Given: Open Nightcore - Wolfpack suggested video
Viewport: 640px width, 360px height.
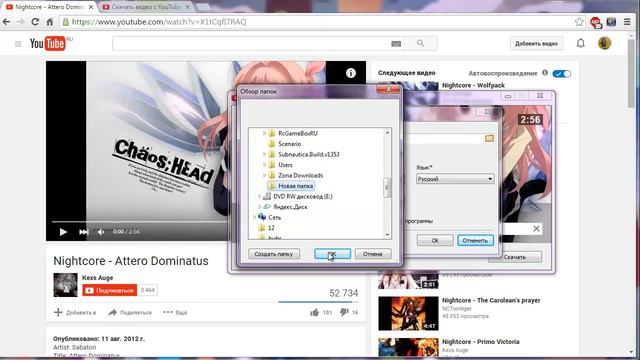Looking at the screenshot, I should pyautogui.click(x=473, y=85).
